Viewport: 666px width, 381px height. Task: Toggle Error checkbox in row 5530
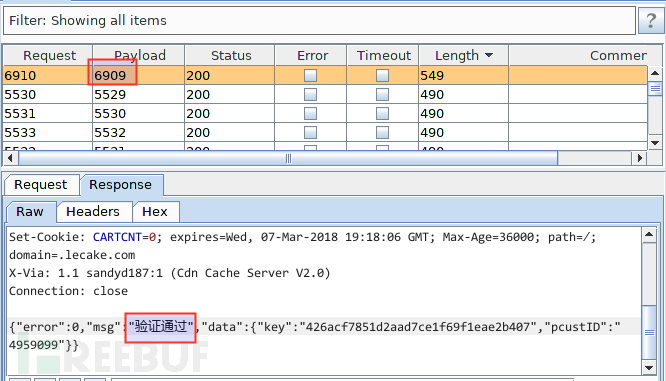(x=310, y=94)
